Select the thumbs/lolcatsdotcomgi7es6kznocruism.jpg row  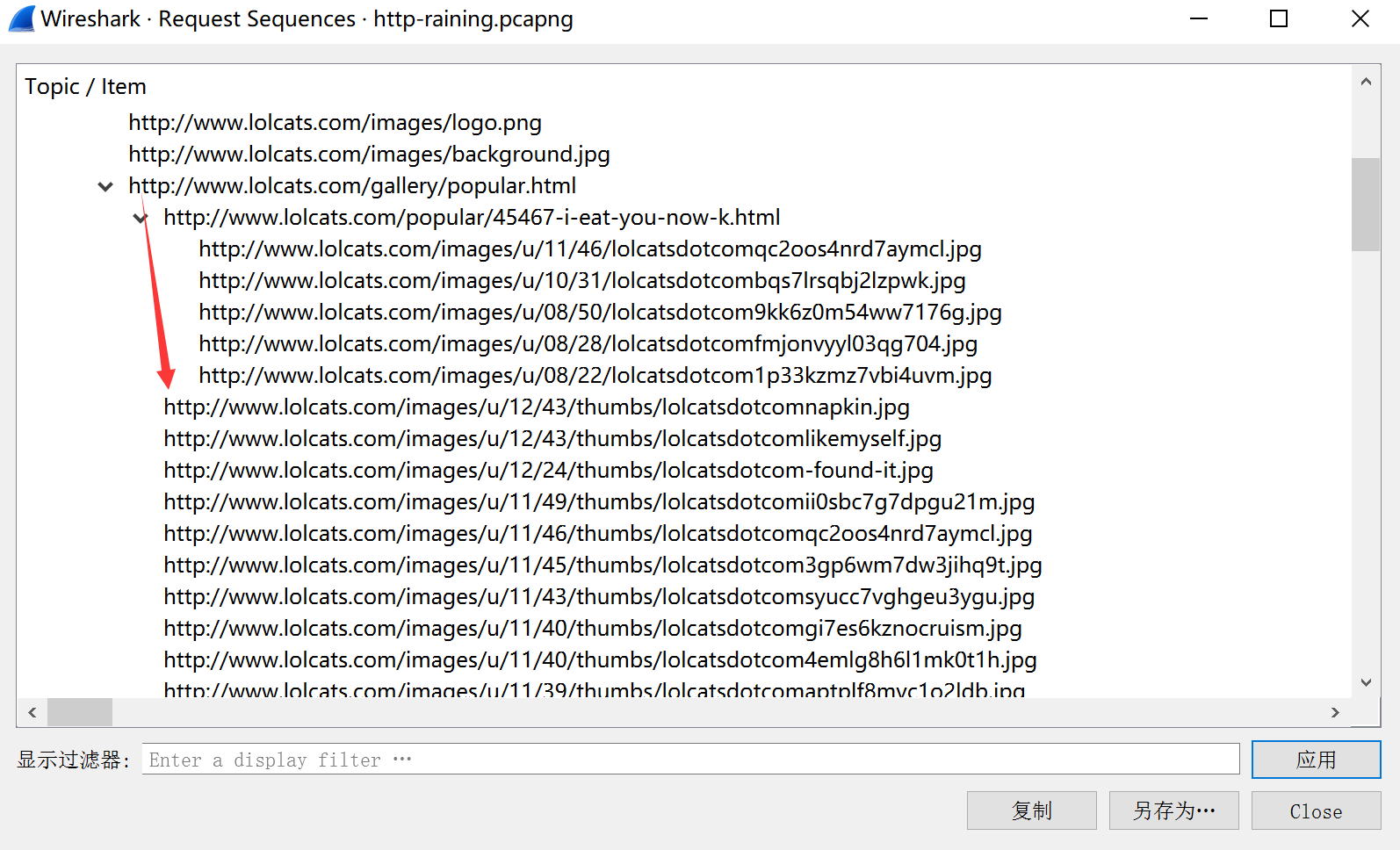pyautogui.click(x=593, y=629)
